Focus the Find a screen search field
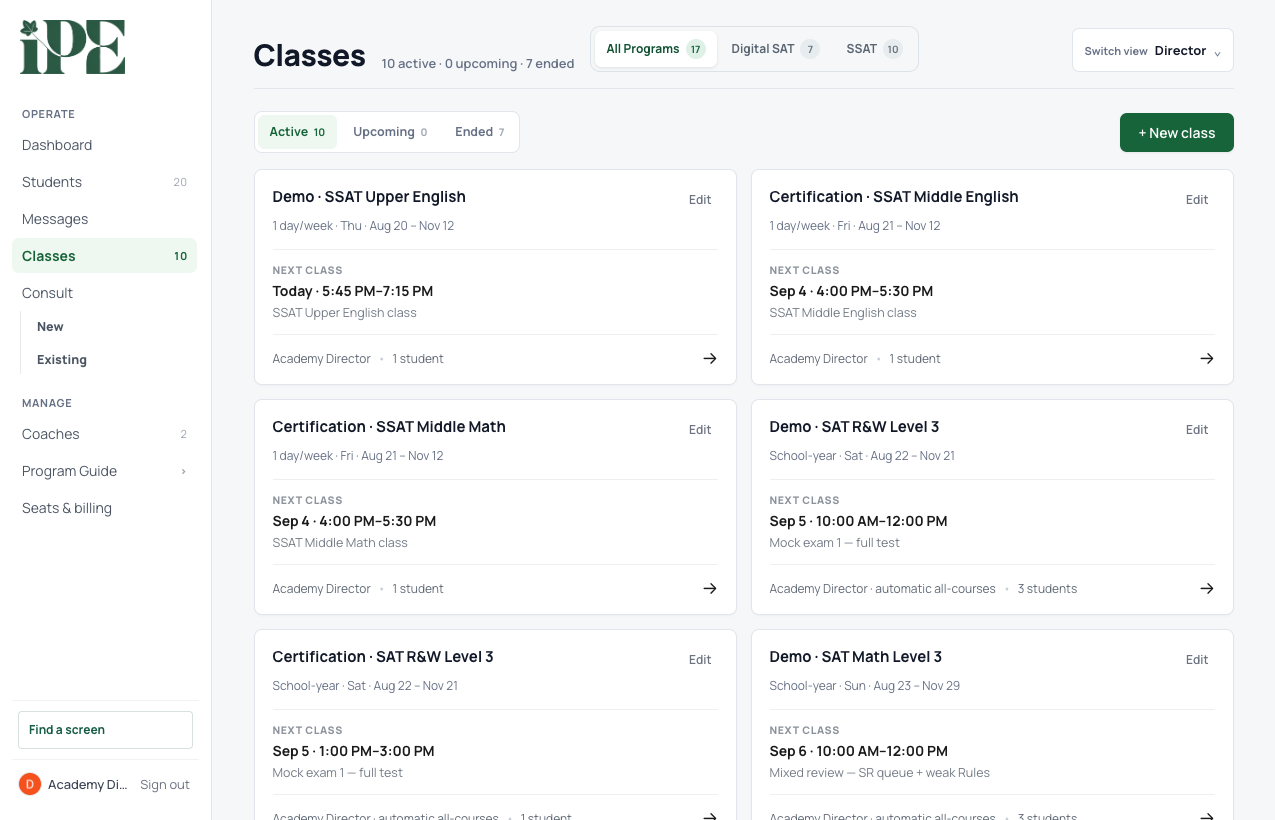1275x820 pixels. (x=105, y=730)
